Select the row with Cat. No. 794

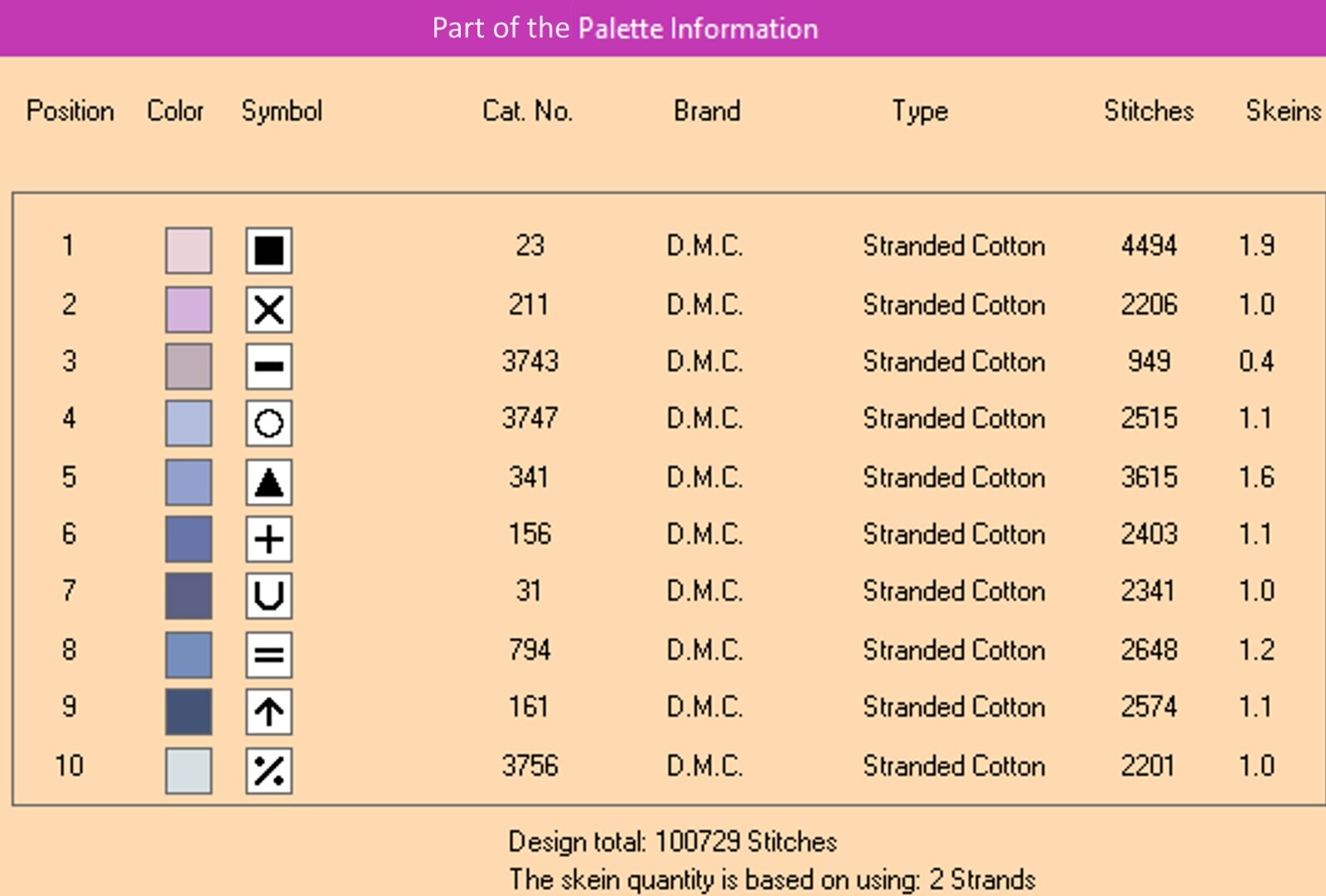click(x=668, y=651)
